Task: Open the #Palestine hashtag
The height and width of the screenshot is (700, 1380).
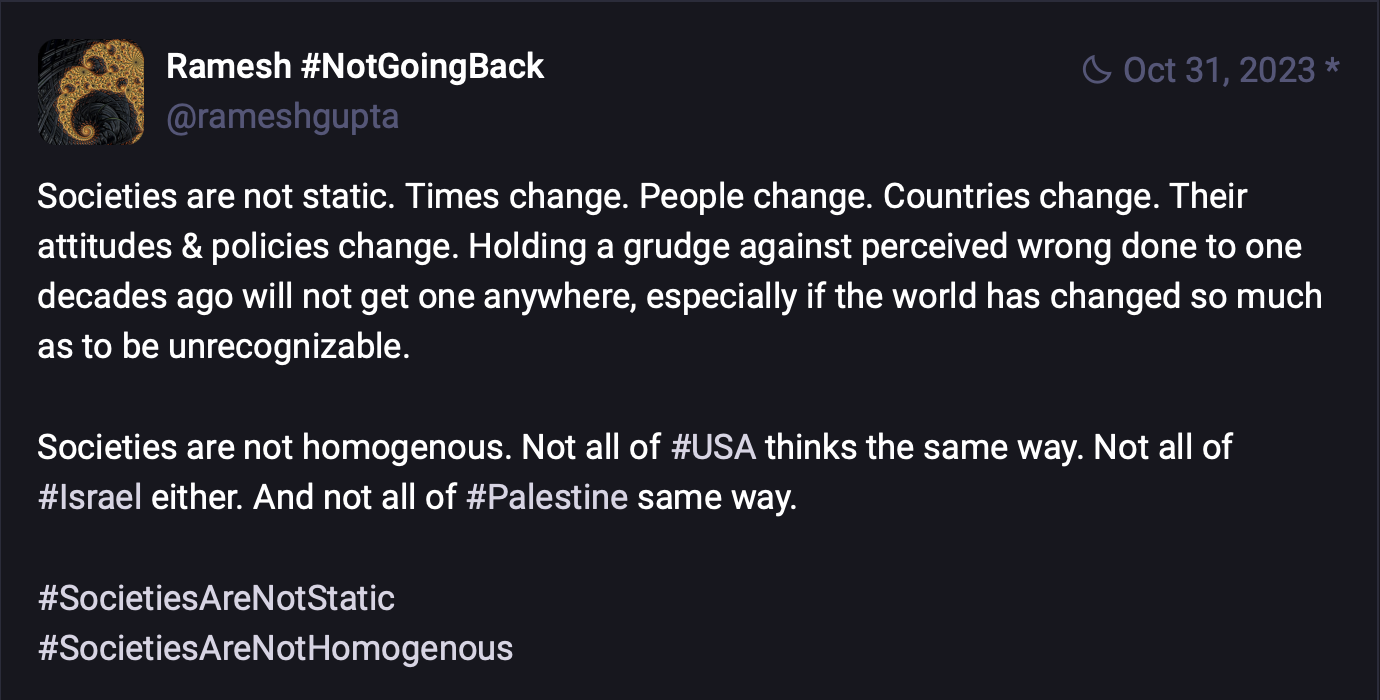Action: pyautogui.click(x=547, y=497)
